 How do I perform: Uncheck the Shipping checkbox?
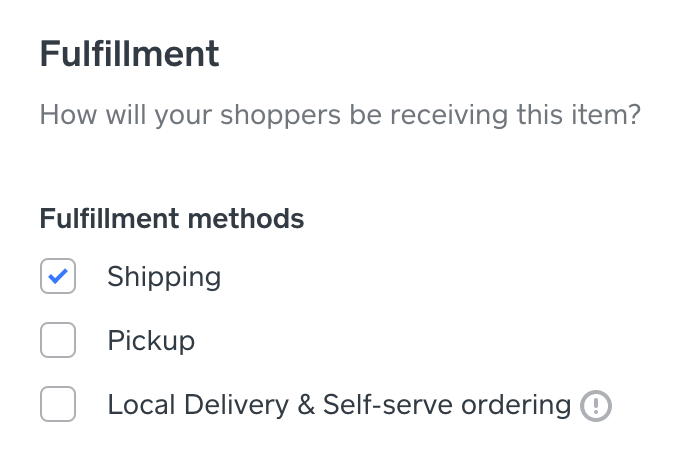58,277
